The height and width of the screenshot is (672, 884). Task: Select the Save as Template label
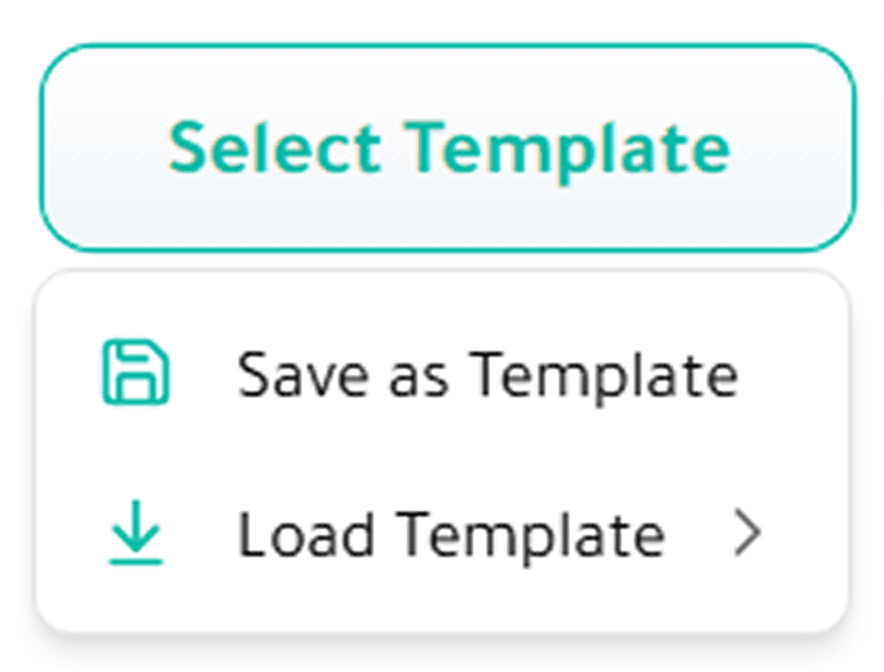coord(487,375)
